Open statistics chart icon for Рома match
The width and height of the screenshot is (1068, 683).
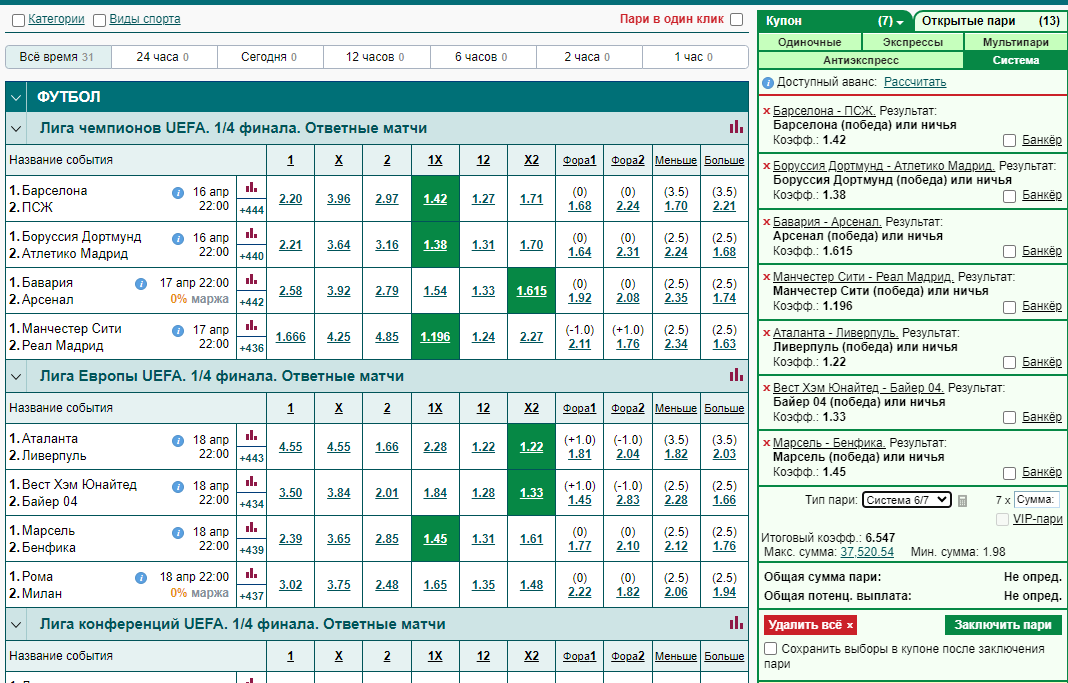point(251,573)
